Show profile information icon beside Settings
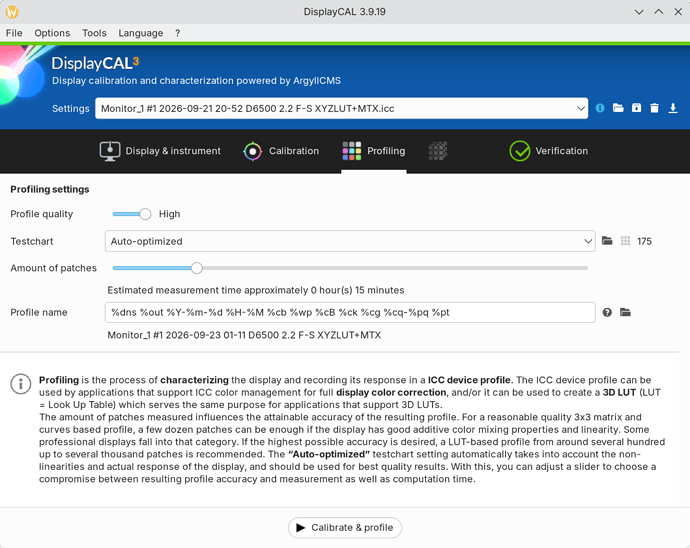Screen dimensions: 690x548 [x=600, y=108]
